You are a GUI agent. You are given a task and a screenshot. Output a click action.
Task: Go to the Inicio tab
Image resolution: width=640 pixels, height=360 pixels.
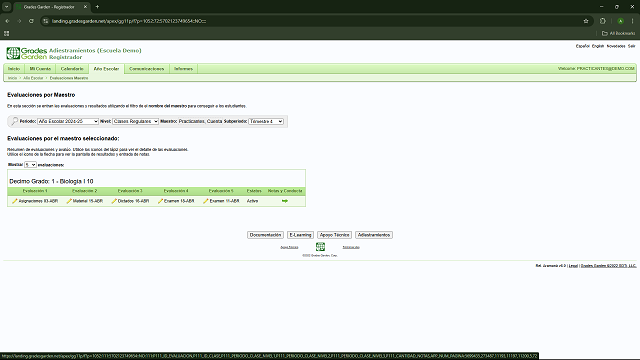pos(14,69)
